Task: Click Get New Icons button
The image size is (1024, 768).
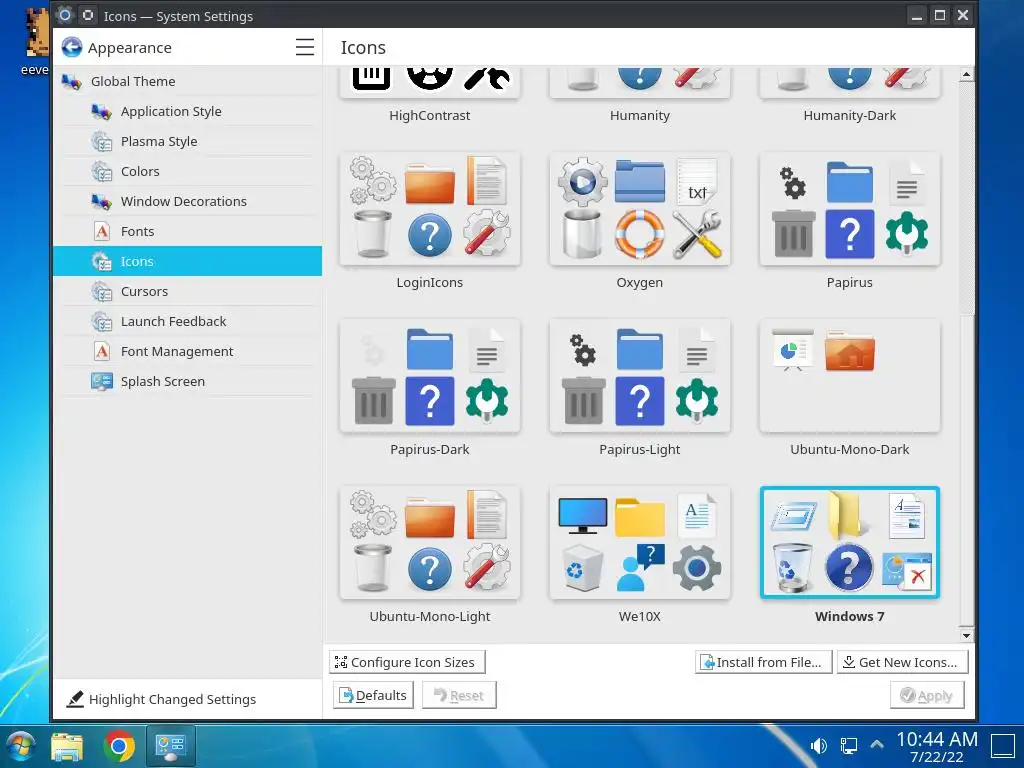Action: (x=902, y=662)
